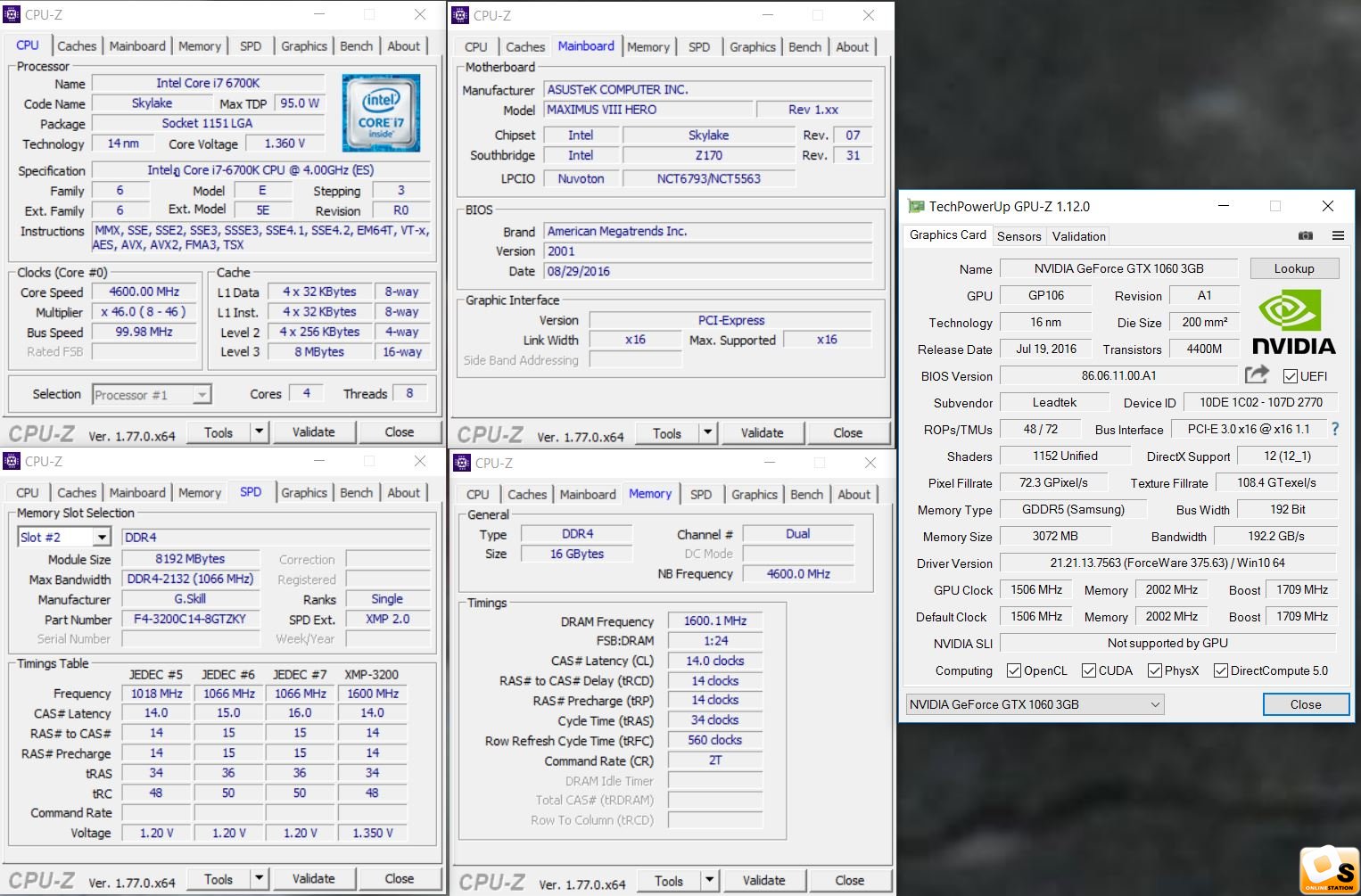
Task: Click the Module Size value '8192 MBytes'
Action: (190, 559)
